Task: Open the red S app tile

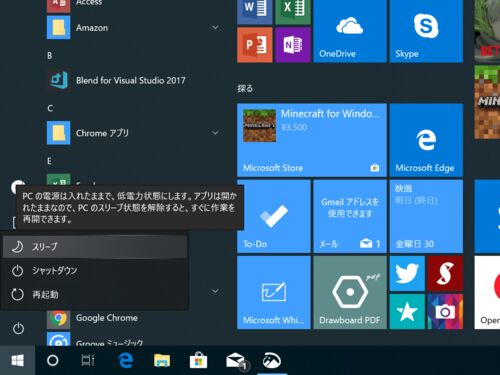Action: pyautogui.click(x=445, y=273)
